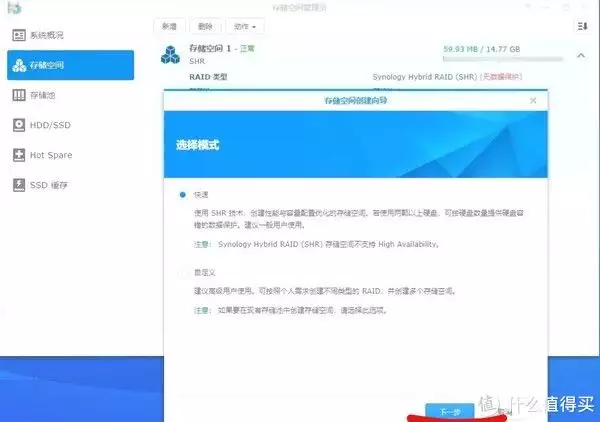Click the 存储空间 1 volume cubes icon
This screenshot has height=422, width=600.
[x=170, y=55]
